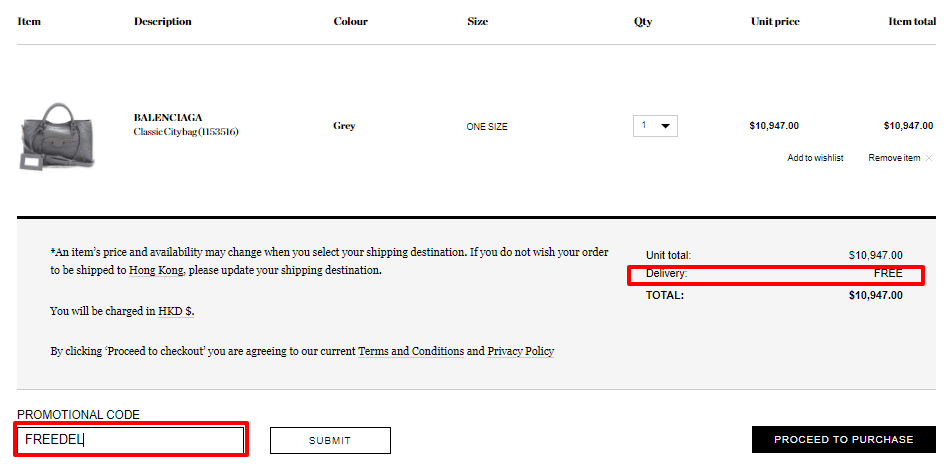Viewport: 950px width, 466px height.
Task: Open the quantity dropdown arrow
Action: (x=665, y=126)
